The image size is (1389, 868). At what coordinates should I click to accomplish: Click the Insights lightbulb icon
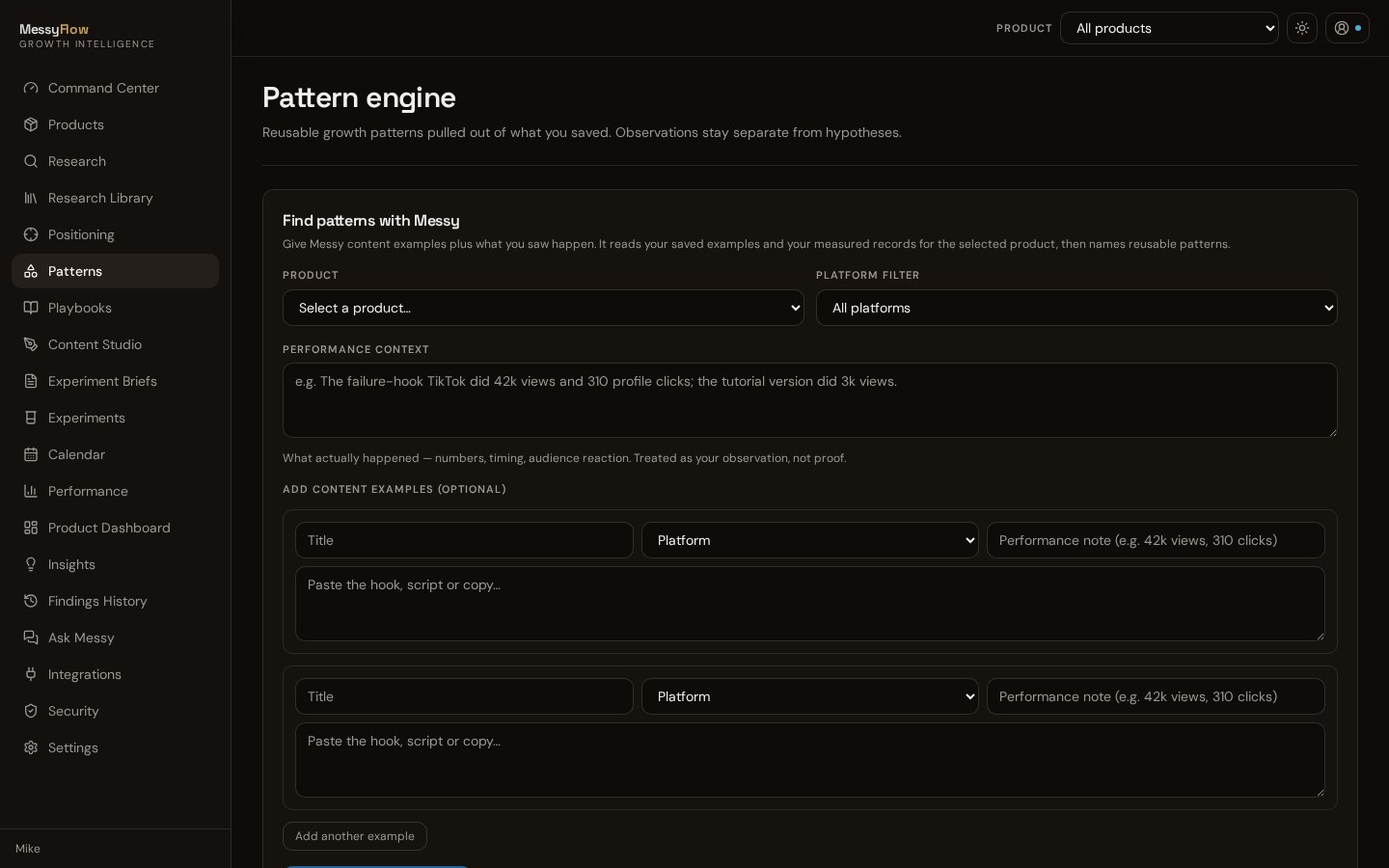[31, 564]
